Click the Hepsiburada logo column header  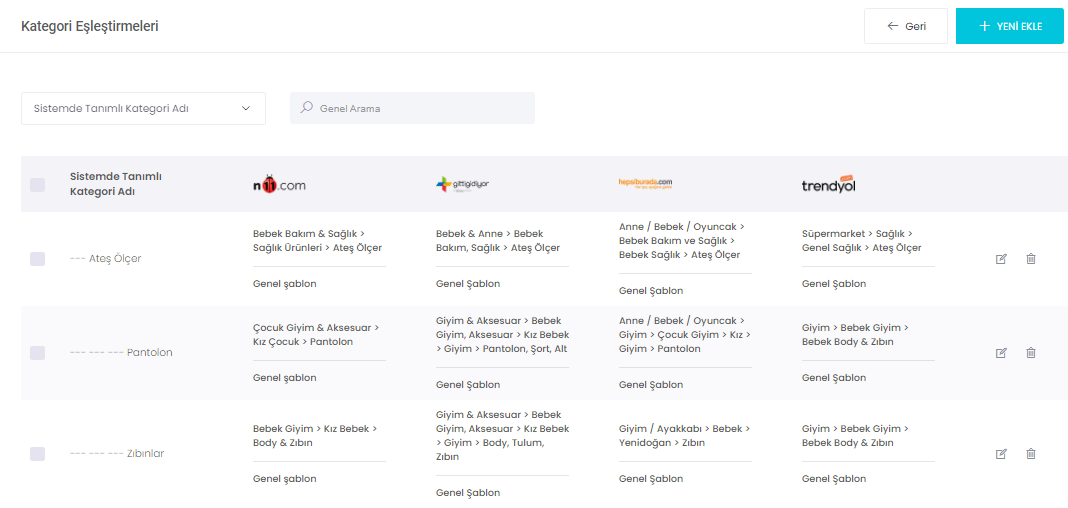click(645, 183)
